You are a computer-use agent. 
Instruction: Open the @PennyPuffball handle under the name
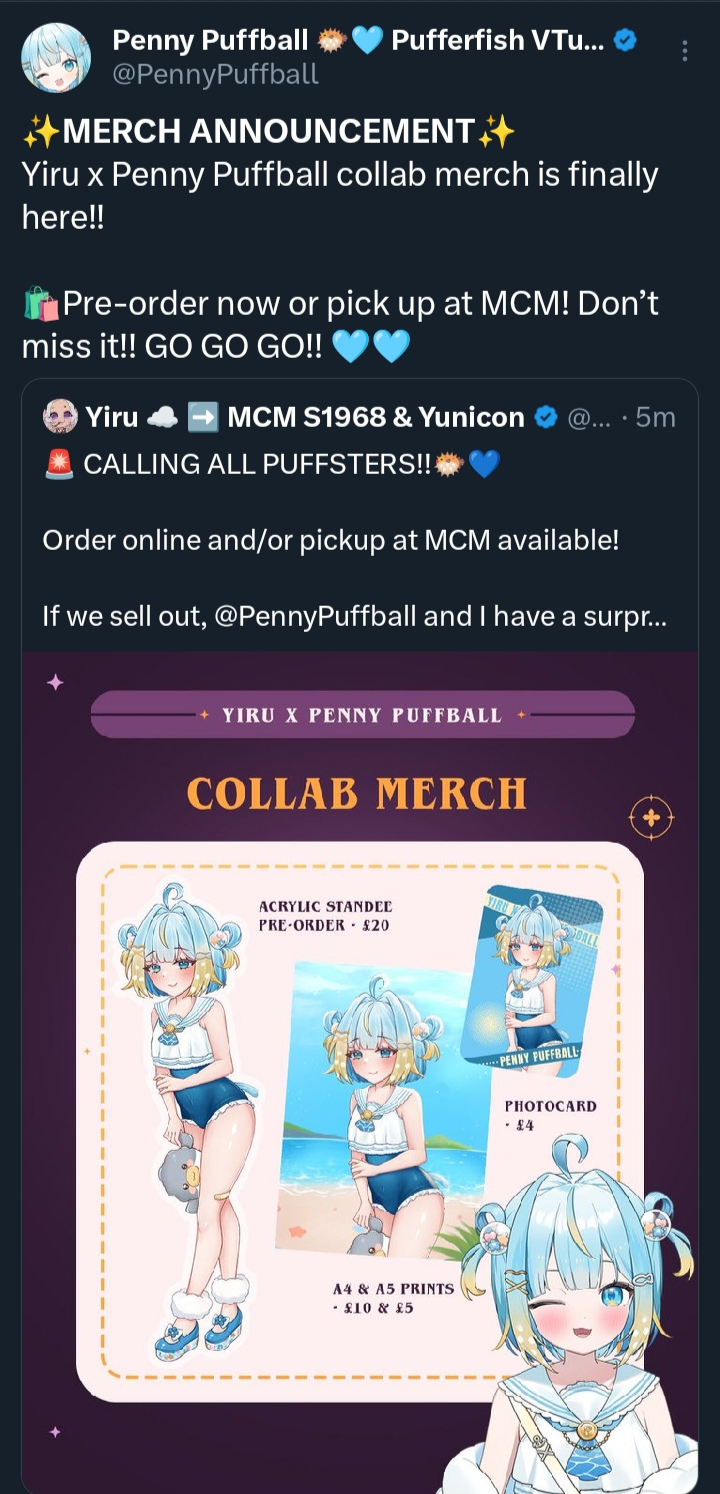(215, 74)
